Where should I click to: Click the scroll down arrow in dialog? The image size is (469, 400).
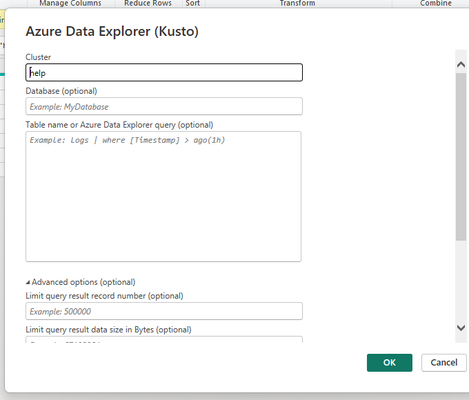tap(461, 328)
